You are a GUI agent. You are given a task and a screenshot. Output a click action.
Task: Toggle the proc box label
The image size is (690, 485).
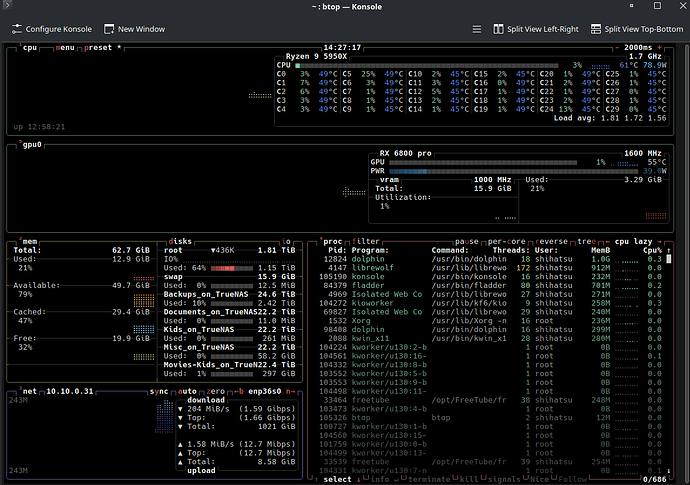pos(330,241)
